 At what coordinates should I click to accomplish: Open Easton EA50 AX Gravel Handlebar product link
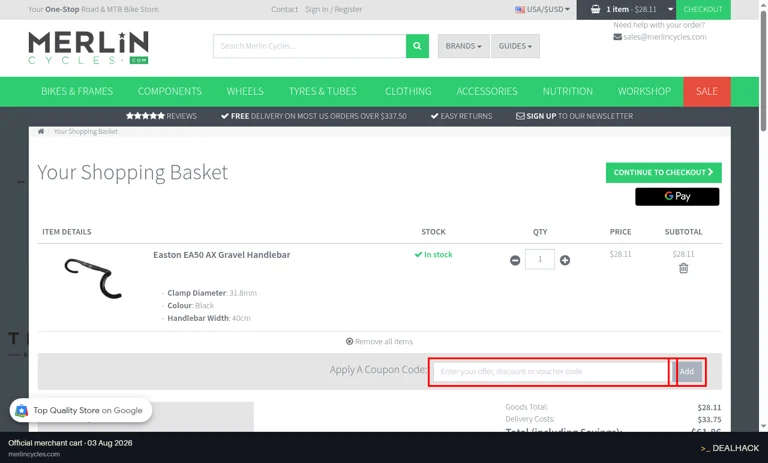coord(222,255)
